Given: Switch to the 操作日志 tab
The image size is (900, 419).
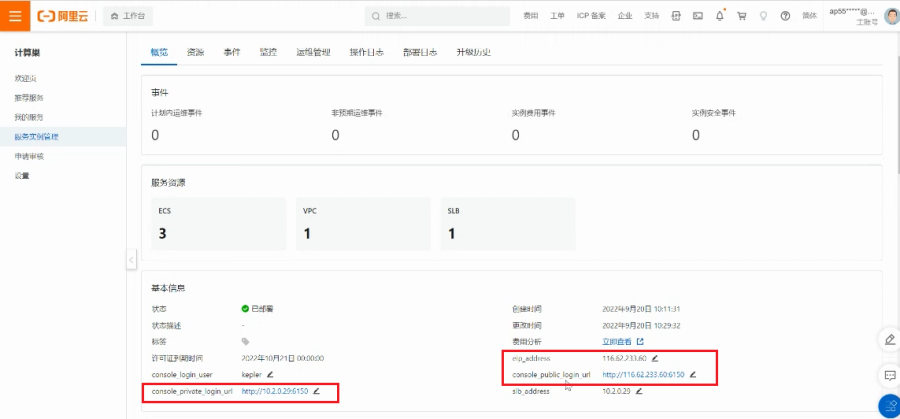Looking at the screenshot, I should tap(367, 52).
